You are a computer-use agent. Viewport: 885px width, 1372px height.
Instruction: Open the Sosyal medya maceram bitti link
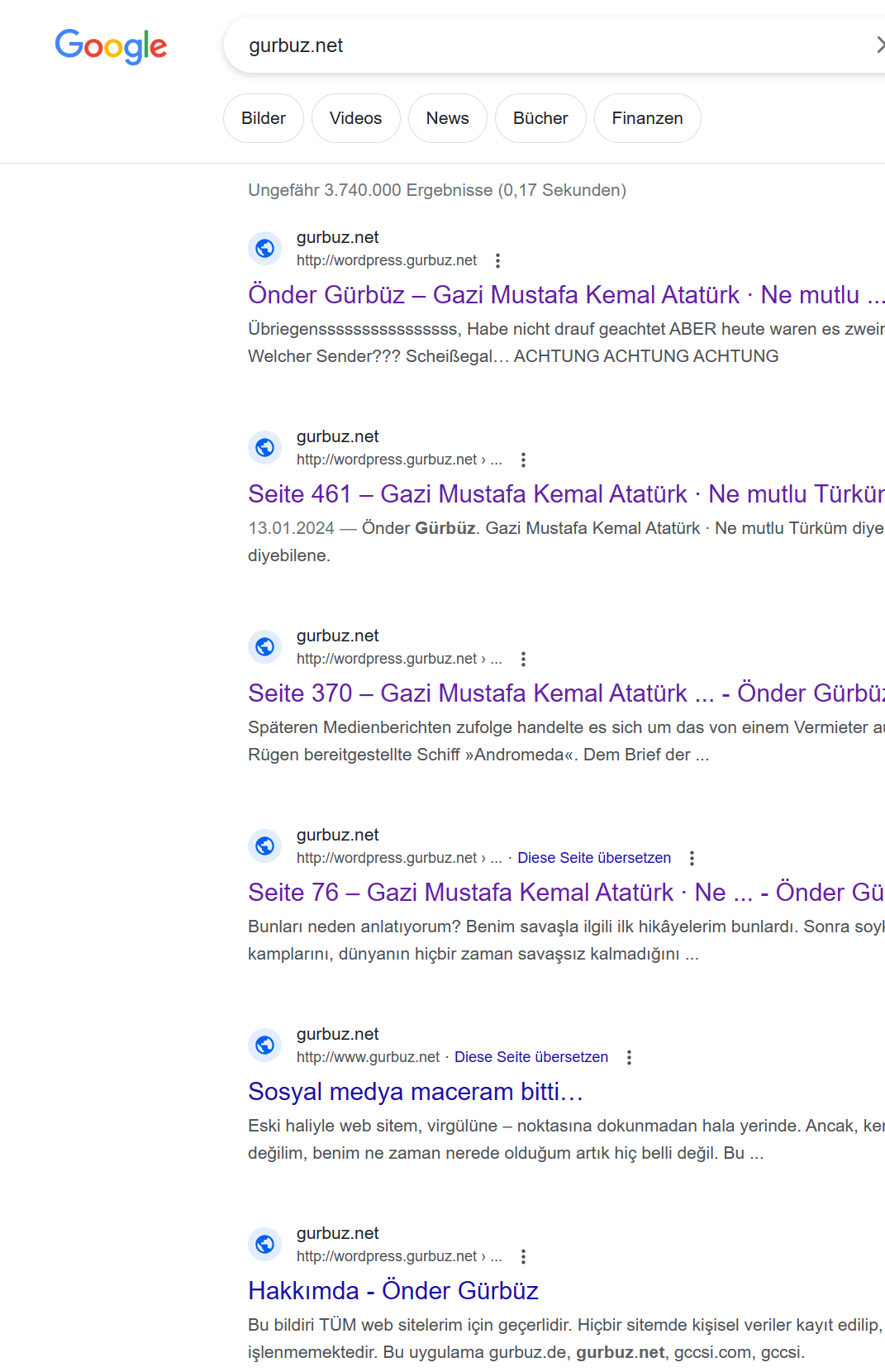[416, 1092]
